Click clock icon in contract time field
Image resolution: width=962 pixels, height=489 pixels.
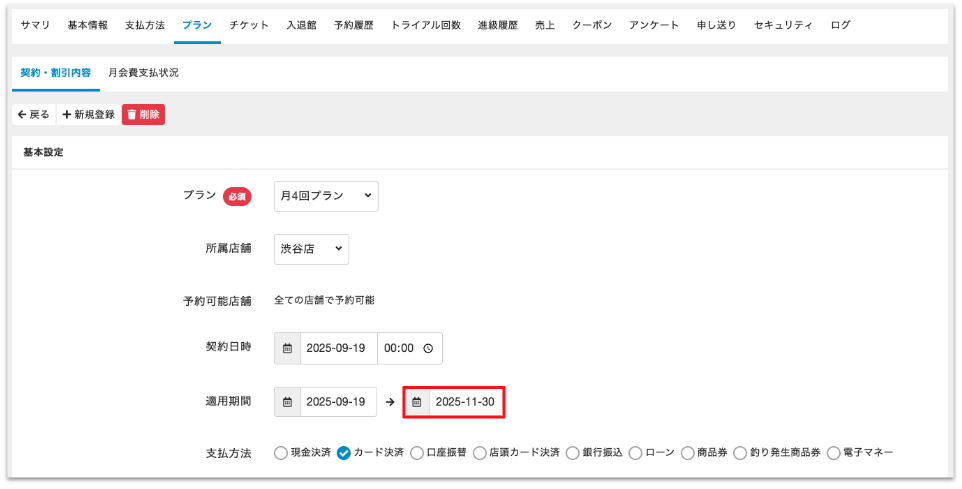428,349
